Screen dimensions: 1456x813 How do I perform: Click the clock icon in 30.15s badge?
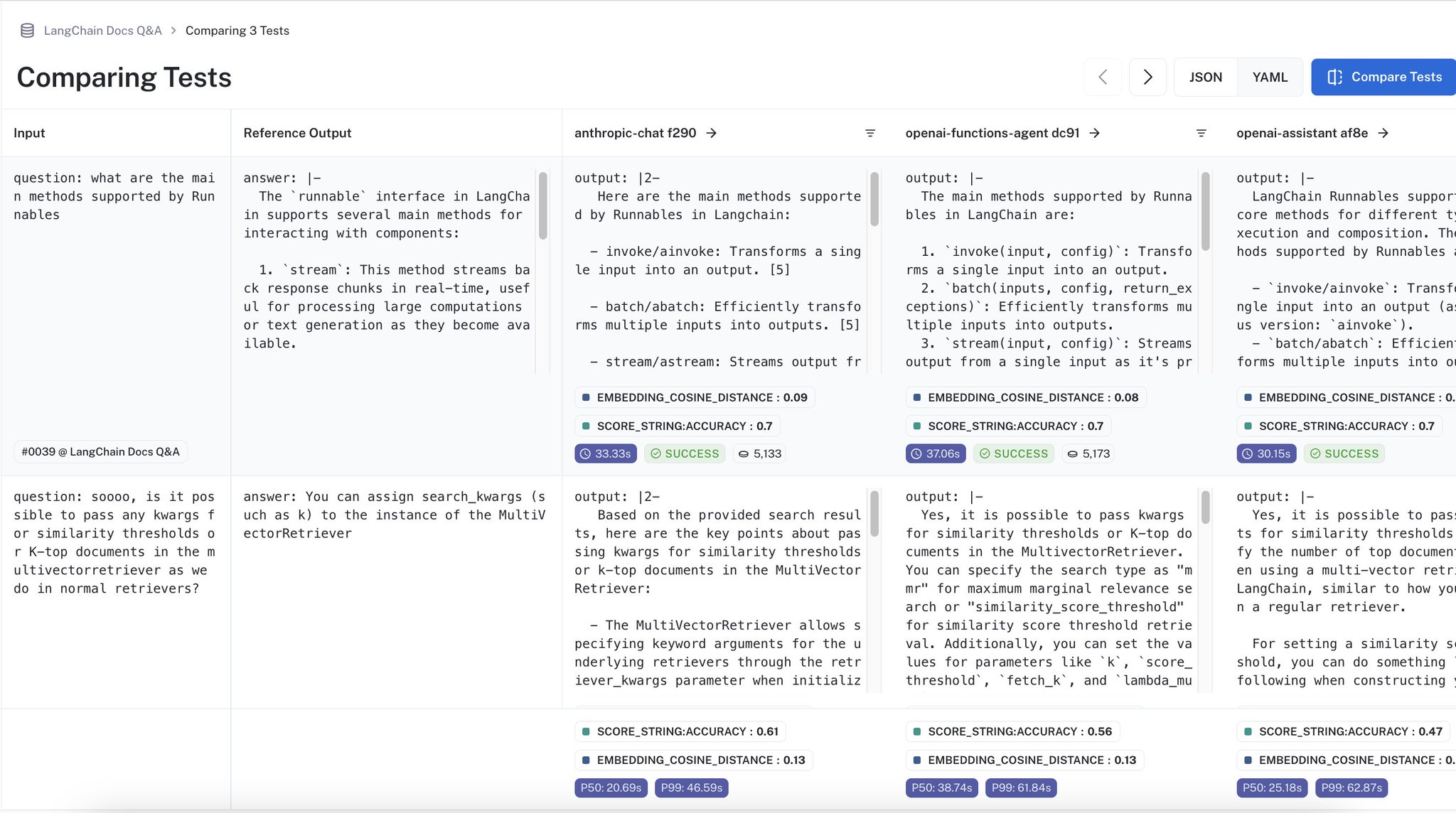point(1247,453)
